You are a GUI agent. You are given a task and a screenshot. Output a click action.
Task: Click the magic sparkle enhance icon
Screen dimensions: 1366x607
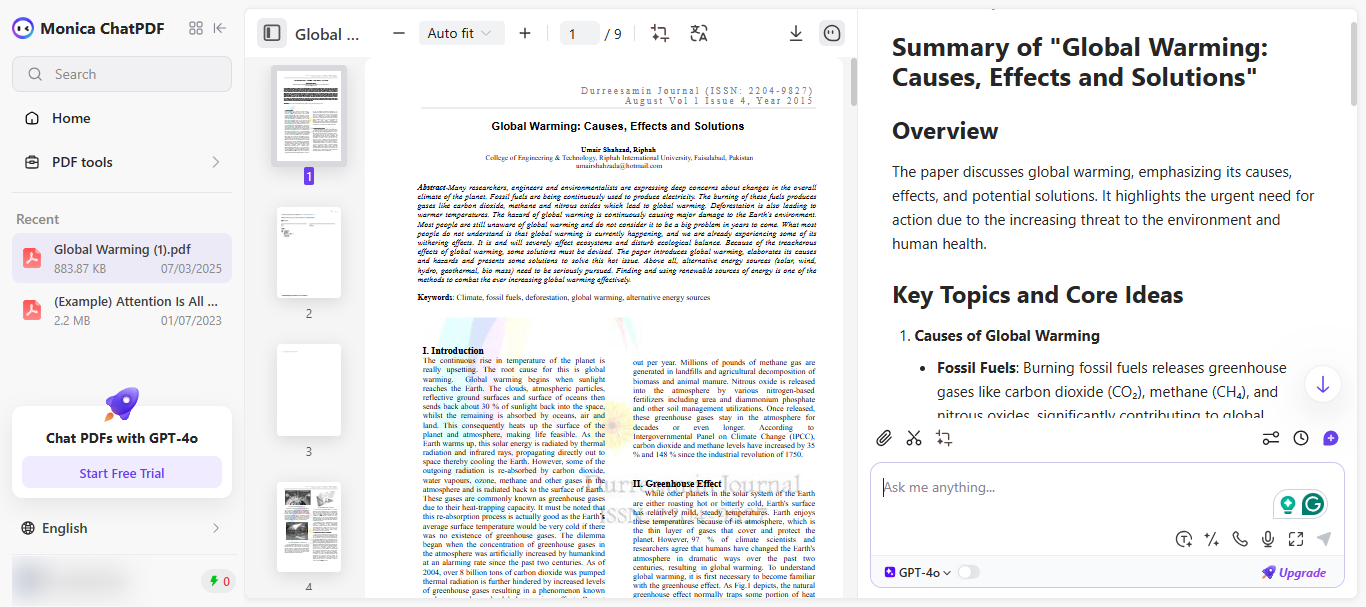[x=1212, y=539]
